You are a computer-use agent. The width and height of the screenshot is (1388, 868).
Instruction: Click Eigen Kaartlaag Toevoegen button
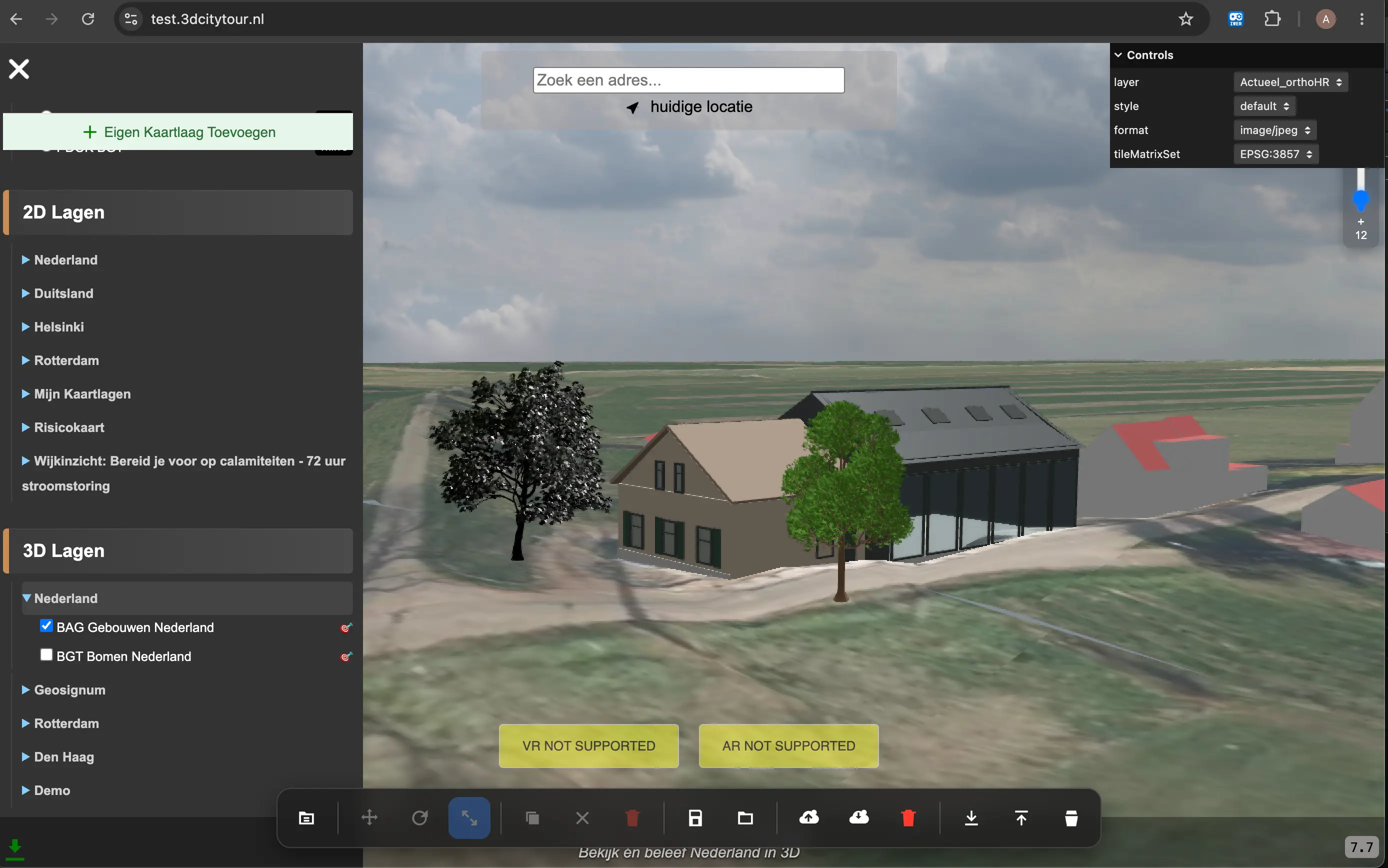click(178, 132)
